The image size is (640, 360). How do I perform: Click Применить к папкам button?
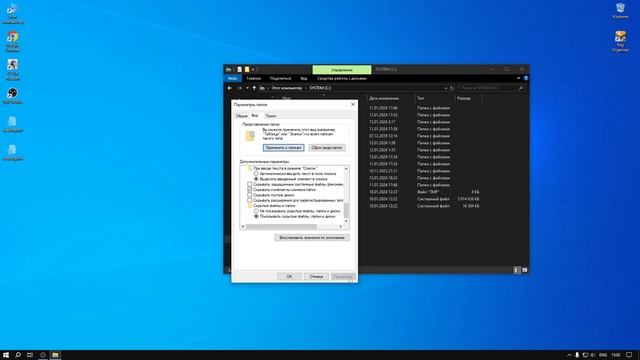tap(284, 148)
